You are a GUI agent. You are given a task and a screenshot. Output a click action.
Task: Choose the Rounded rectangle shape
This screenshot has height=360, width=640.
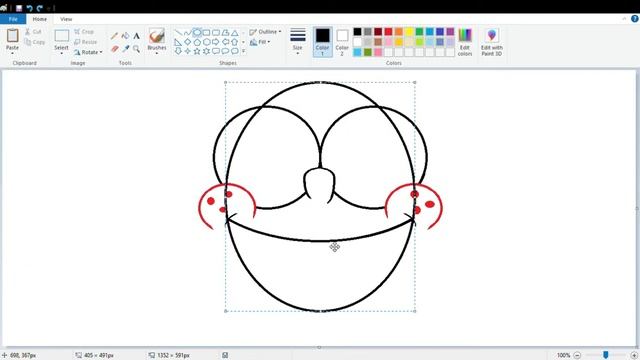(x=216, y=33)
